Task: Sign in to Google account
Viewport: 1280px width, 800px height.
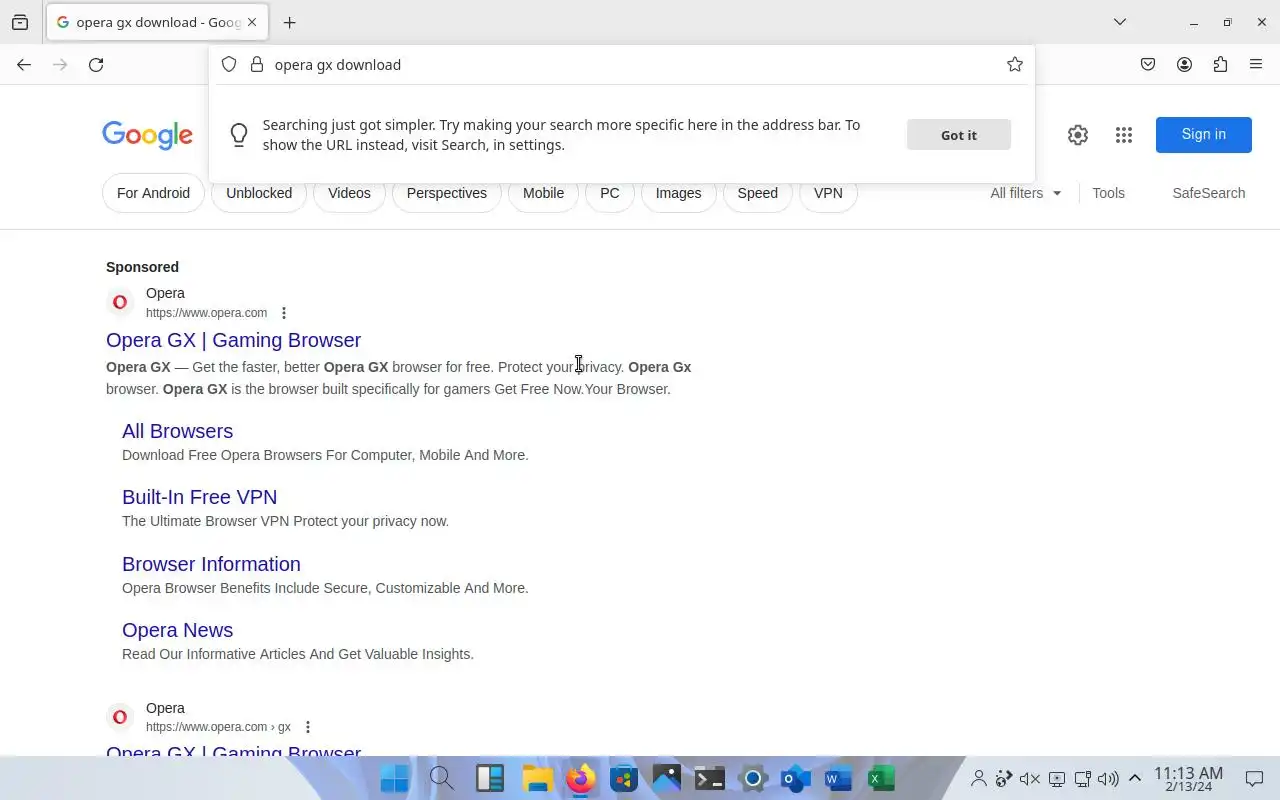Action: [x=1203, y=135]
